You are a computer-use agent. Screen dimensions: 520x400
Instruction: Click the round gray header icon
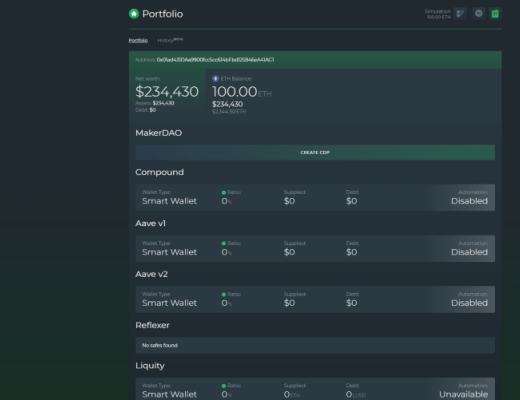tap(479, 13)
